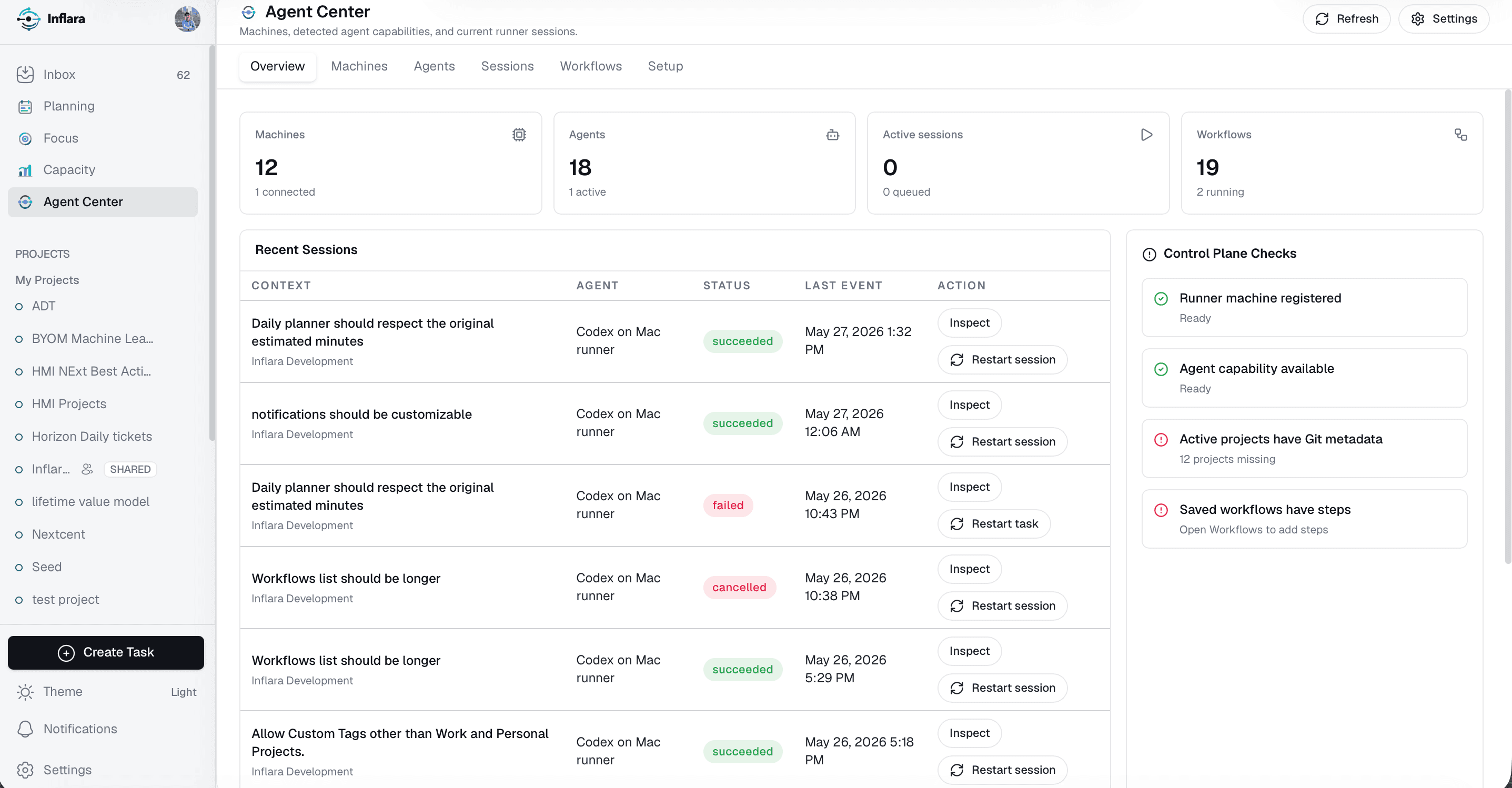The image size is (1512, 788).
Task: Click the Control Plane Checks info icon
Action: [1150, 254]
